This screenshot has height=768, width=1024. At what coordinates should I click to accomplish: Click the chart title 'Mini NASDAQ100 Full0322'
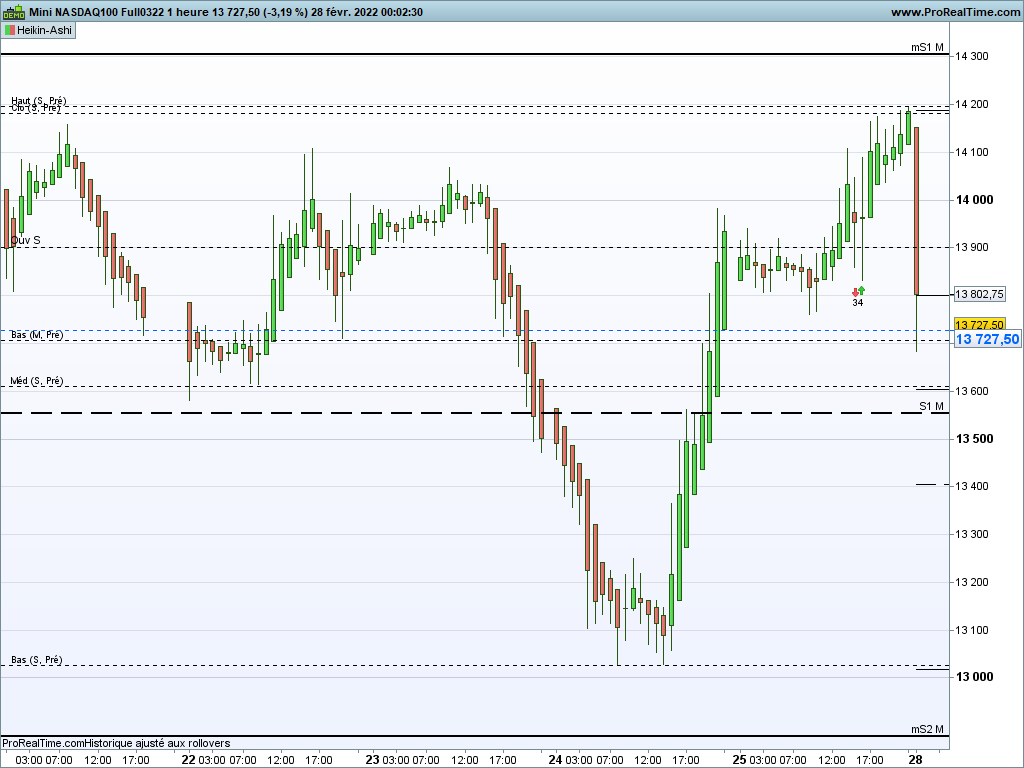[x=97, y=12]
